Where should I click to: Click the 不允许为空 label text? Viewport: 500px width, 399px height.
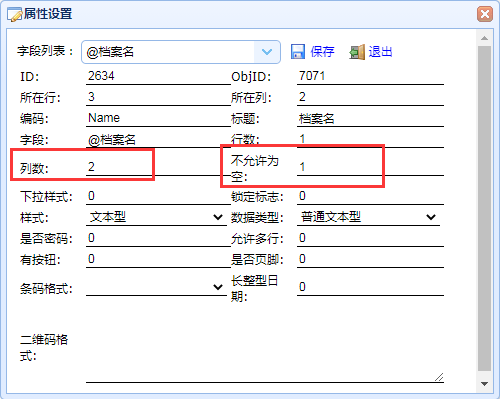pyautogui.click(x=255, y=169)
